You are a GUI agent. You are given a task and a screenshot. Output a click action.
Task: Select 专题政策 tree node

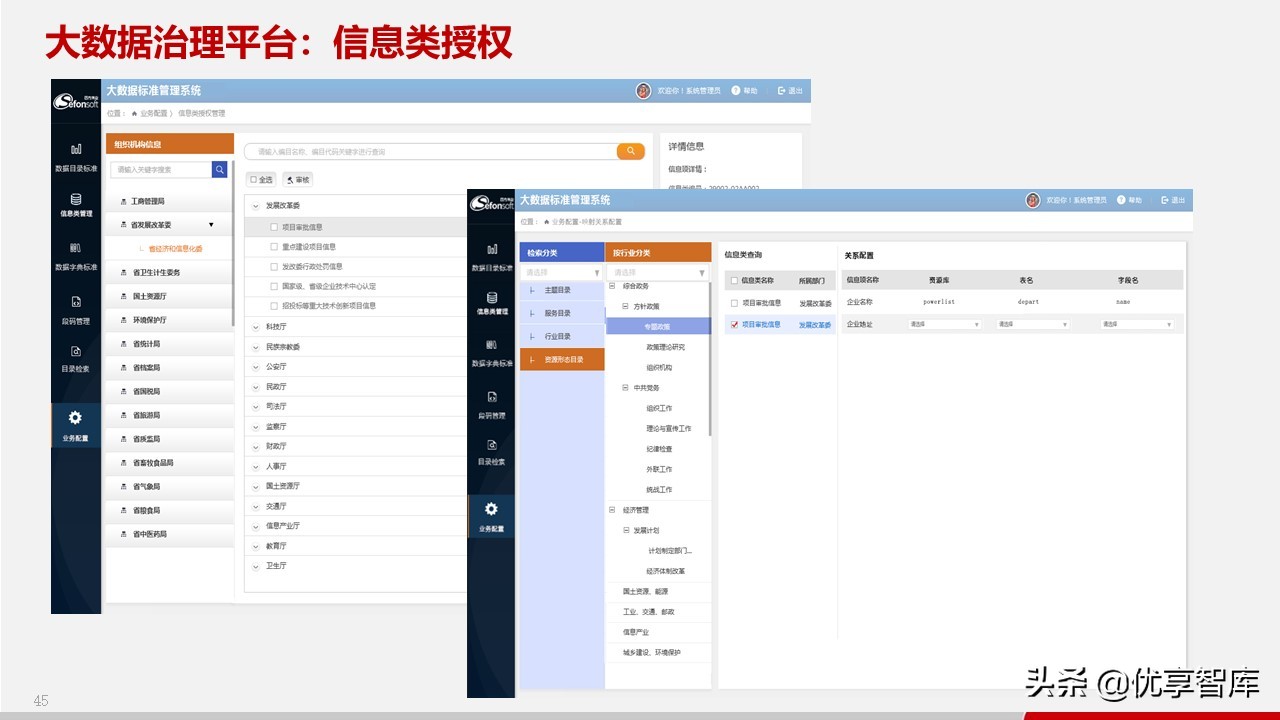tap(658, 327)
